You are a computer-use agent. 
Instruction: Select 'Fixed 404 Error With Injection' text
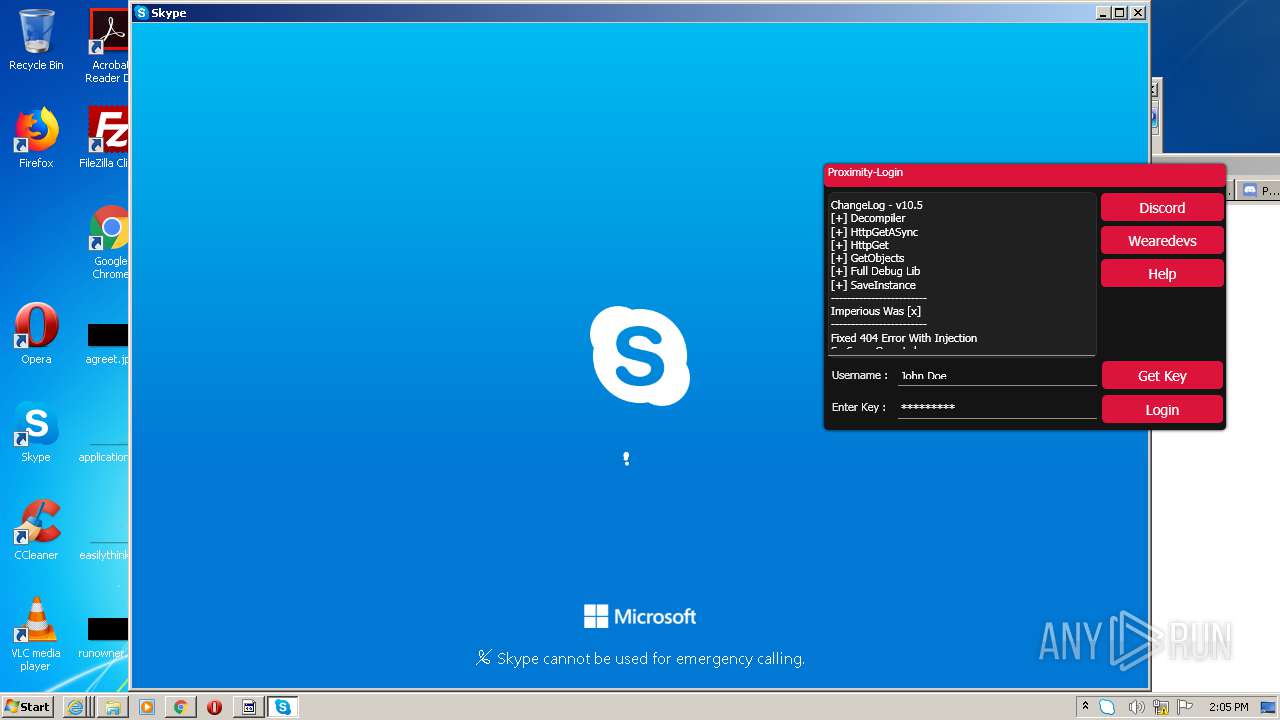(x=904, y=338)
